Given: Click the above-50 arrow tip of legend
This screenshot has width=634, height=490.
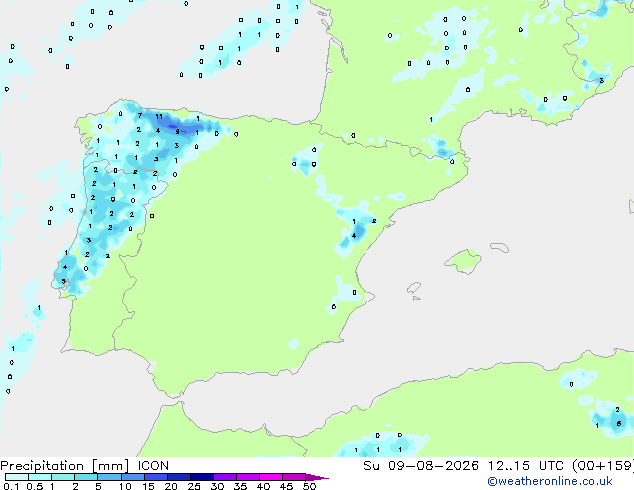Looking at the screenshot, I should pyautogui.click(x=317, y=477).
